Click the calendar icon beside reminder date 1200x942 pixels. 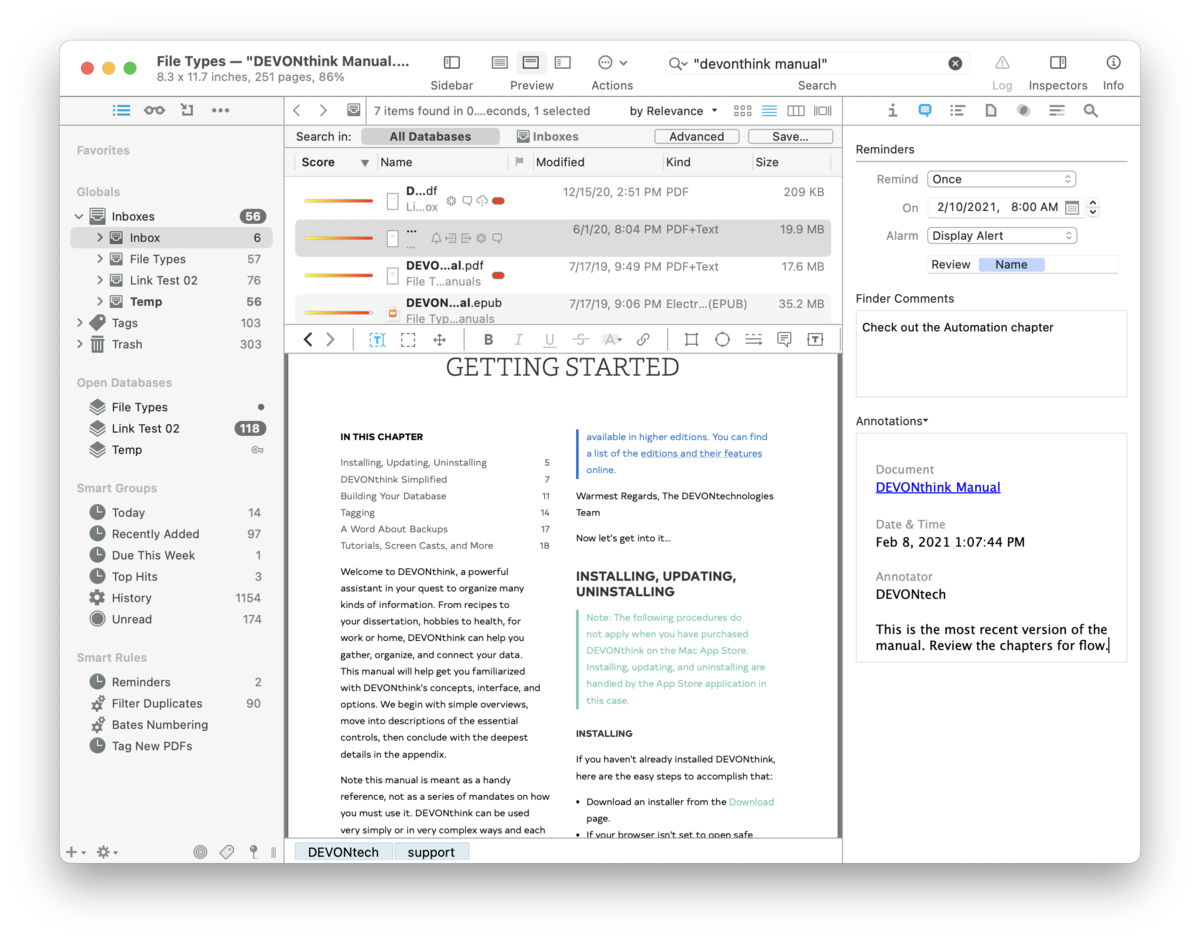click(1072, 208)
